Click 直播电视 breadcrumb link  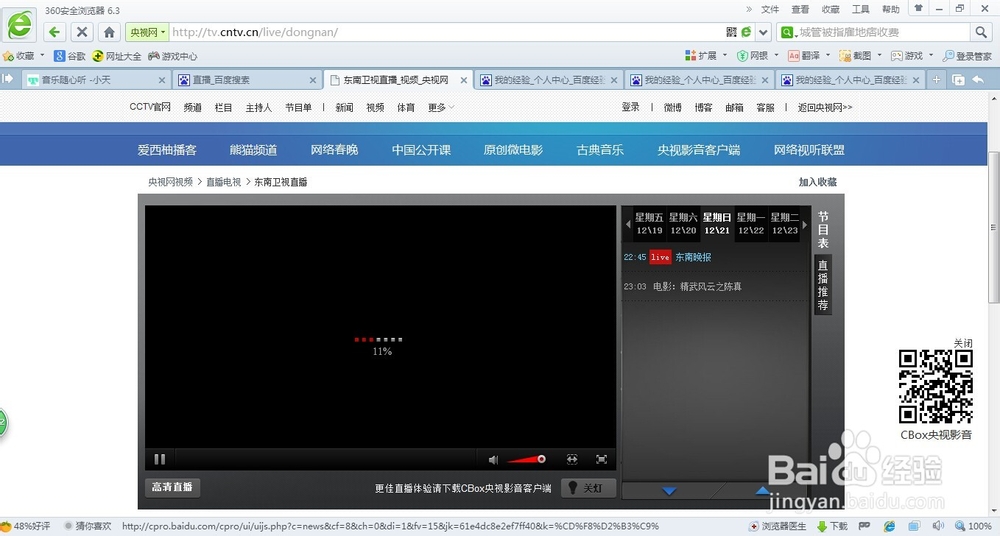223,182
